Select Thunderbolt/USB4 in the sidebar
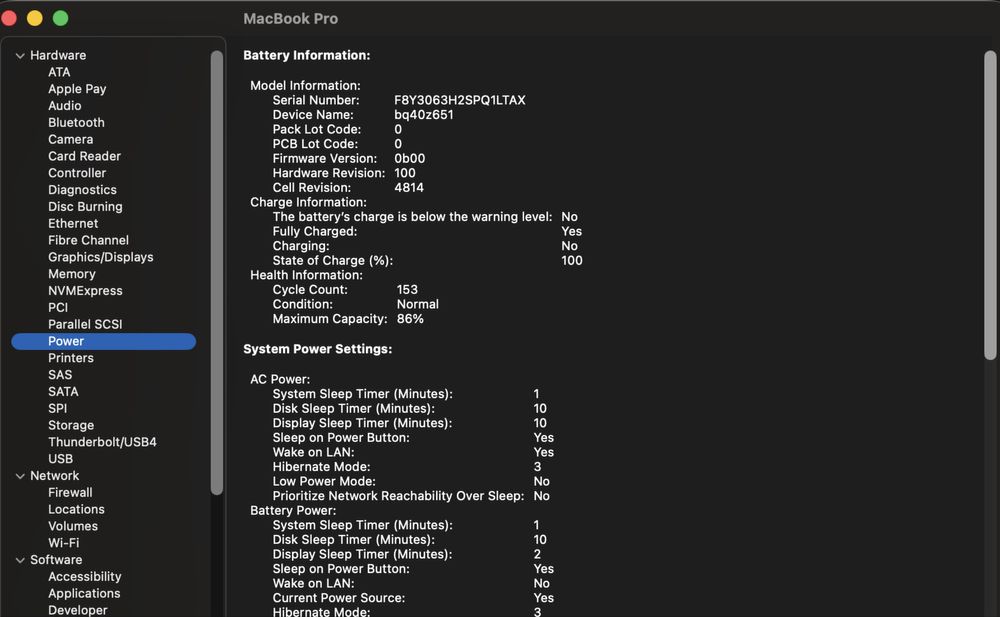The height and width of the screenshot is (617, 1000). click(x=102, y=442)
